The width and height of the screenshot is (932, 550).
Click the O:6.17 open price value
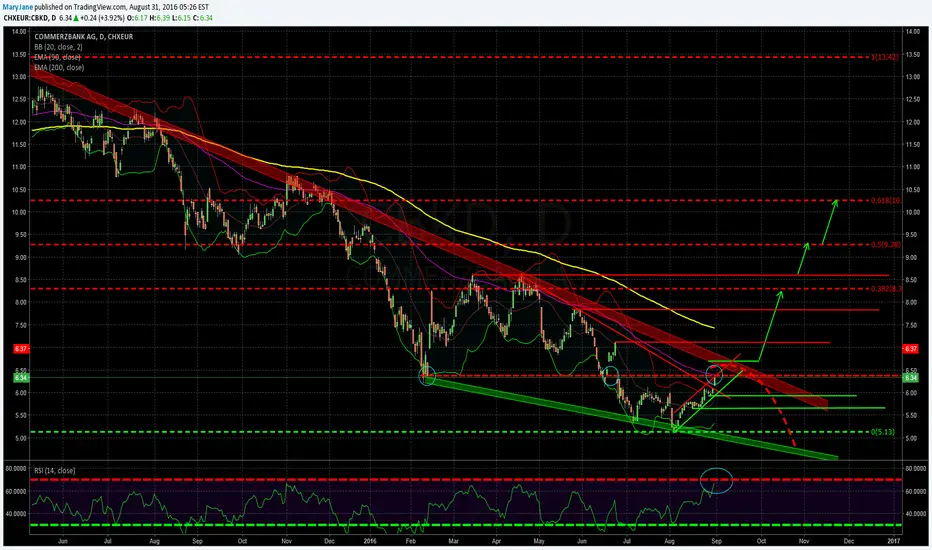pos(137,18)
